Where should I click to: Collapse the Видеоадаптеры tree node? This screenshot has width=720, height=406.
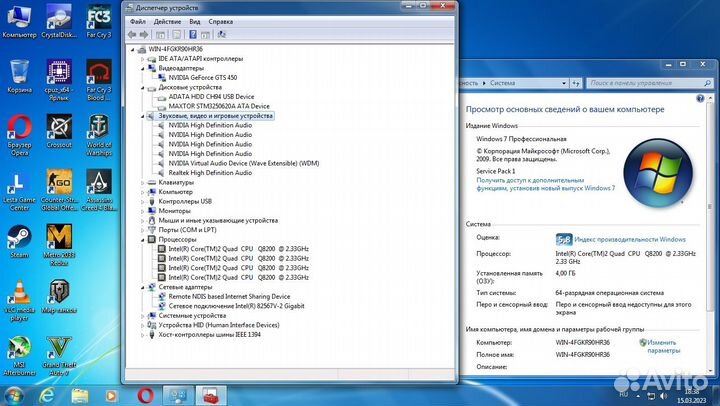143,68
